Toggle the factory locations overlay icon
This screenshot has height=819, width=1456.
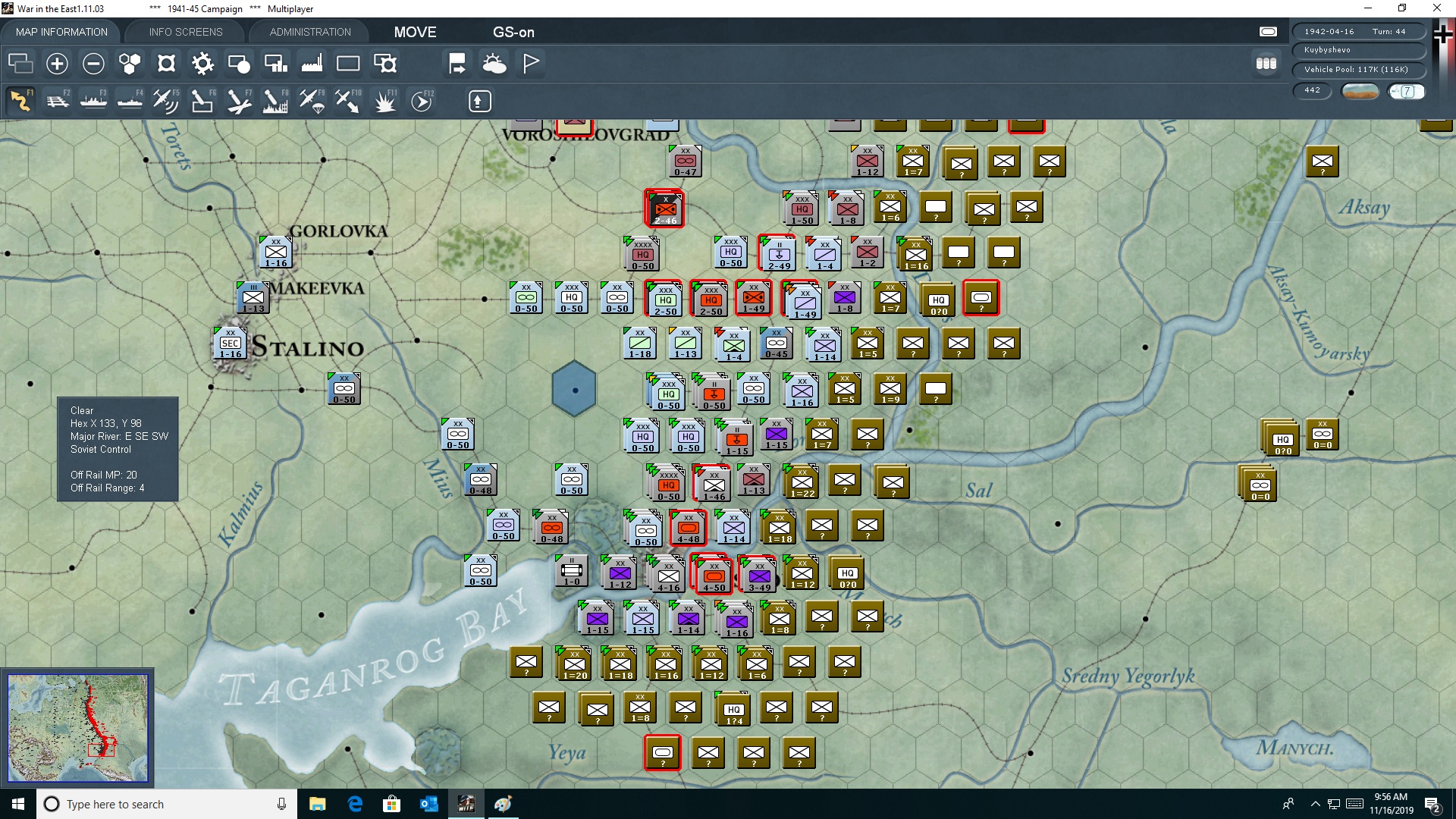[x=312, y=64]
